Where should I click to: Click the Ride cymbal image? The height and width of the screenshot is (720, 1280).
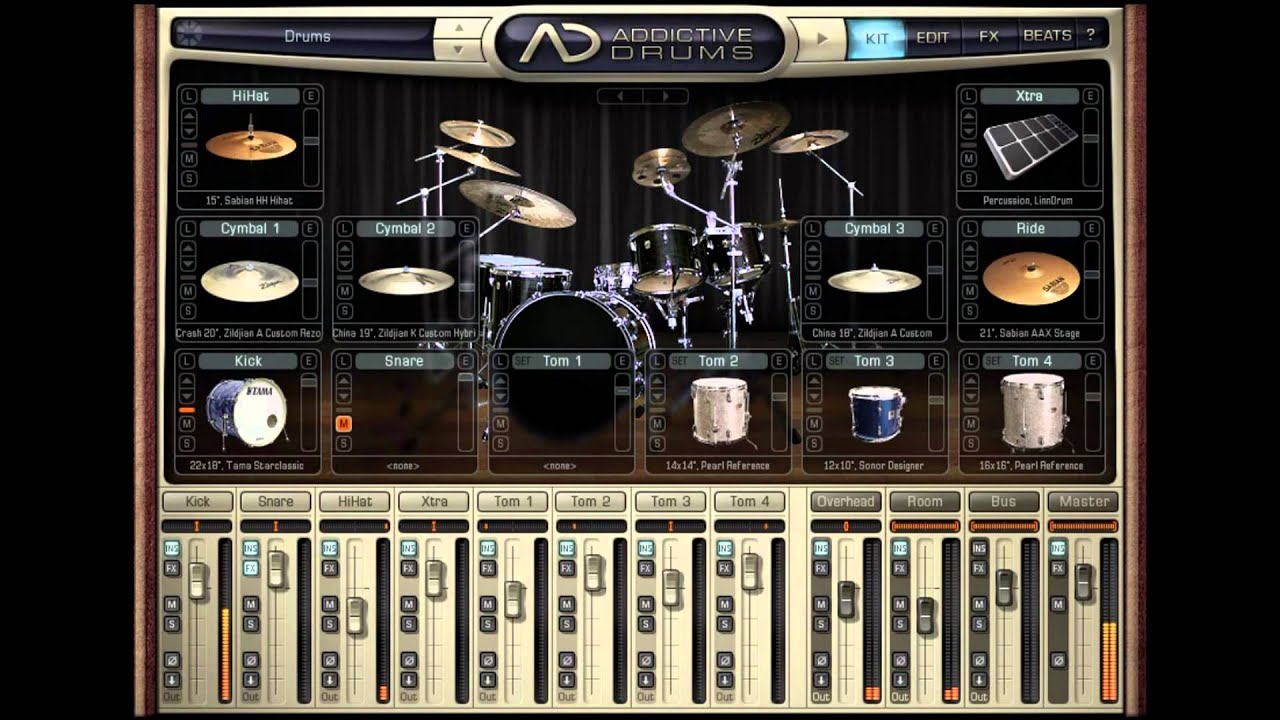pos(1031,279)
